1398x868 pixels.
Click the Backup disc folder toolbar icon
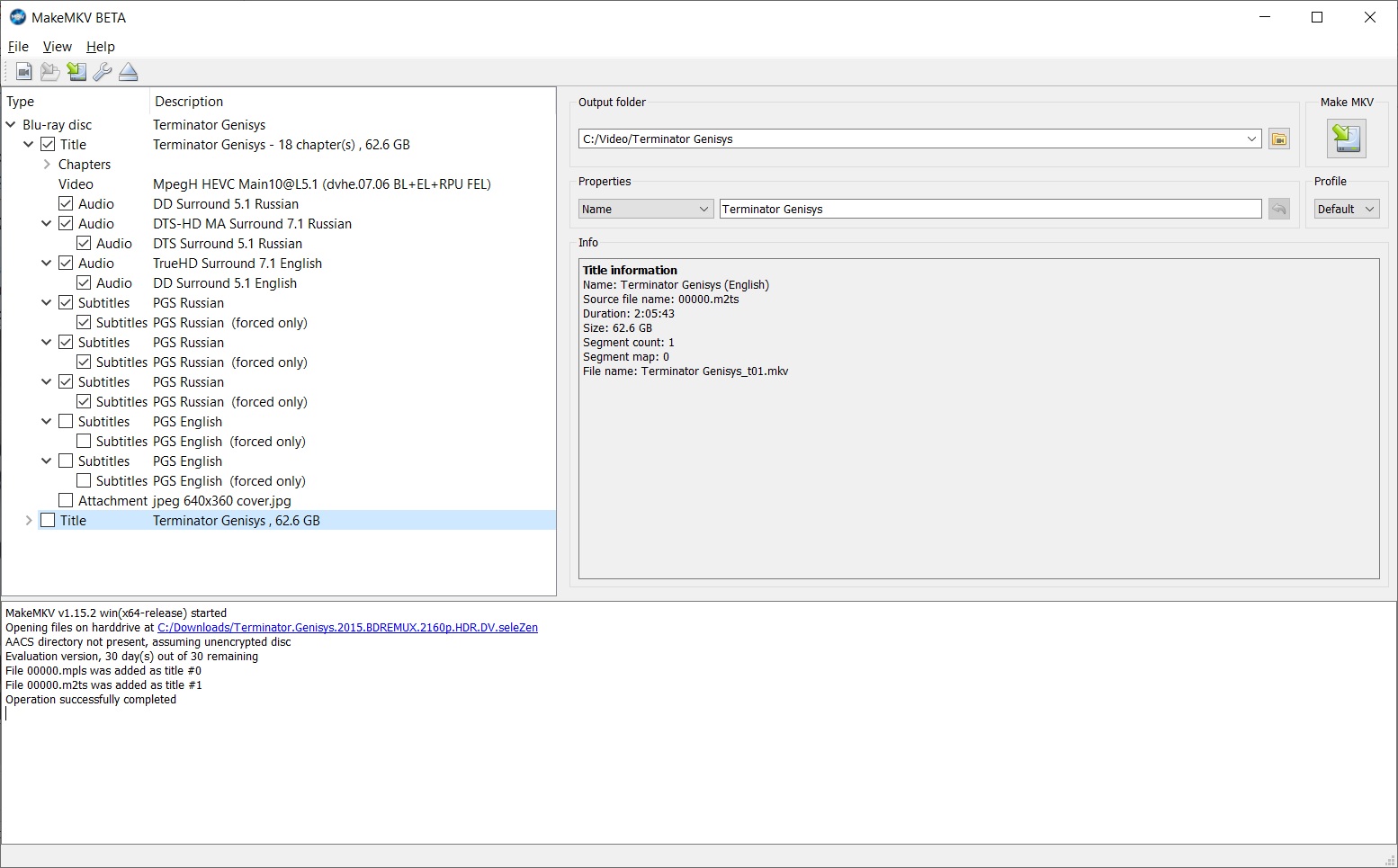point(50,72)
